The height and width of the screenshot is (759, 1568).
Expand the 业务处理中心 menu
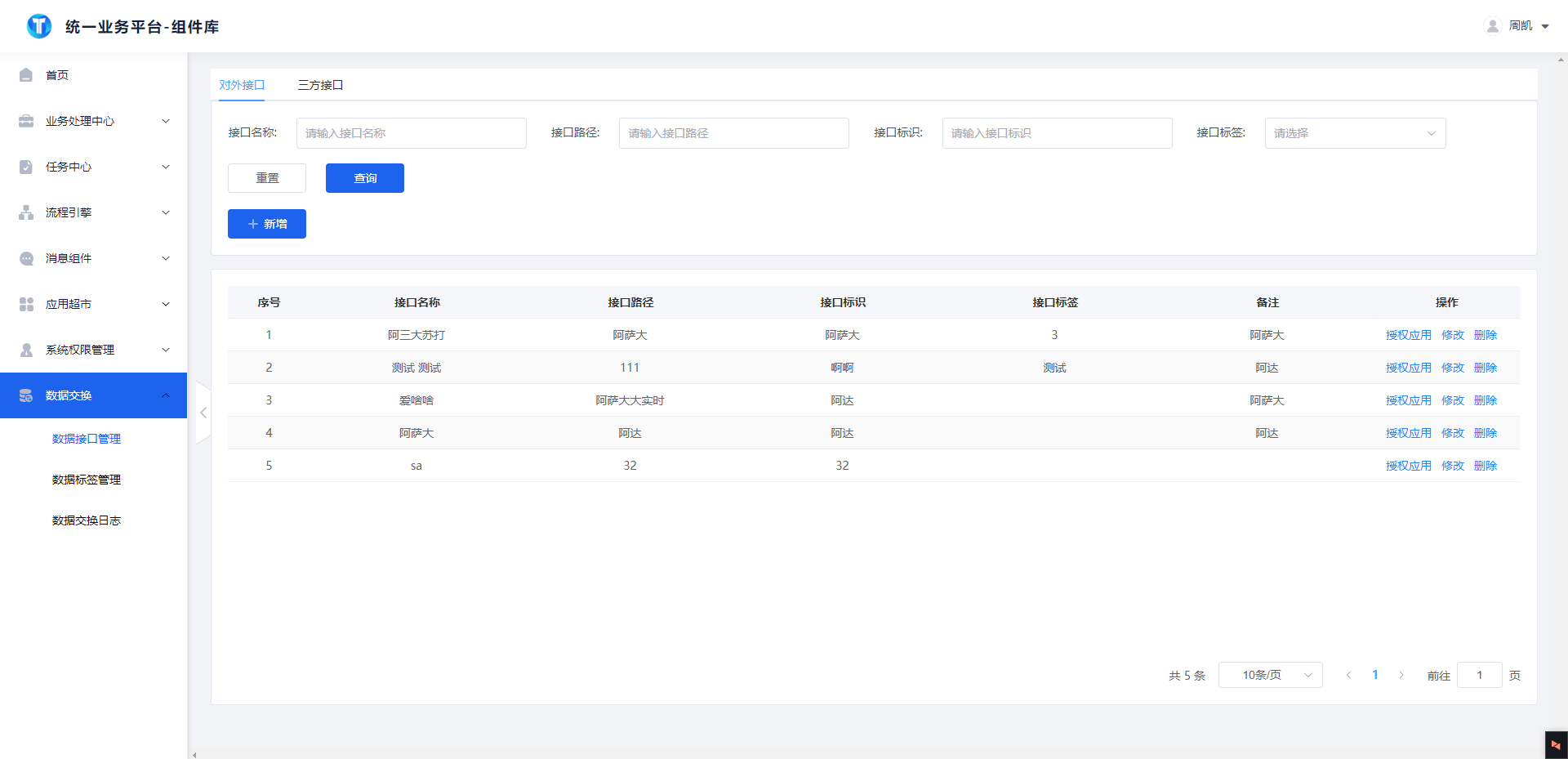[166, 121]
